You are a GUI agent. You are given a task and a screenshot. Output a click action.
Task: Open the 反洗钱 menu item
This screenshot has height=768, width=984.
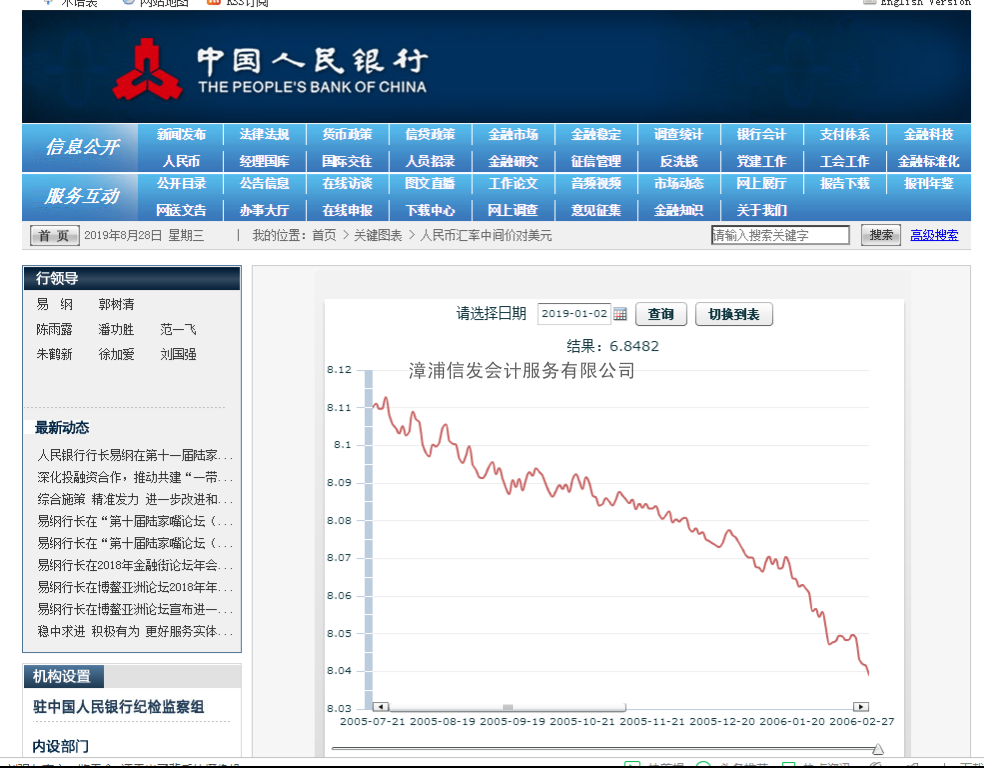tap(678, 161)
